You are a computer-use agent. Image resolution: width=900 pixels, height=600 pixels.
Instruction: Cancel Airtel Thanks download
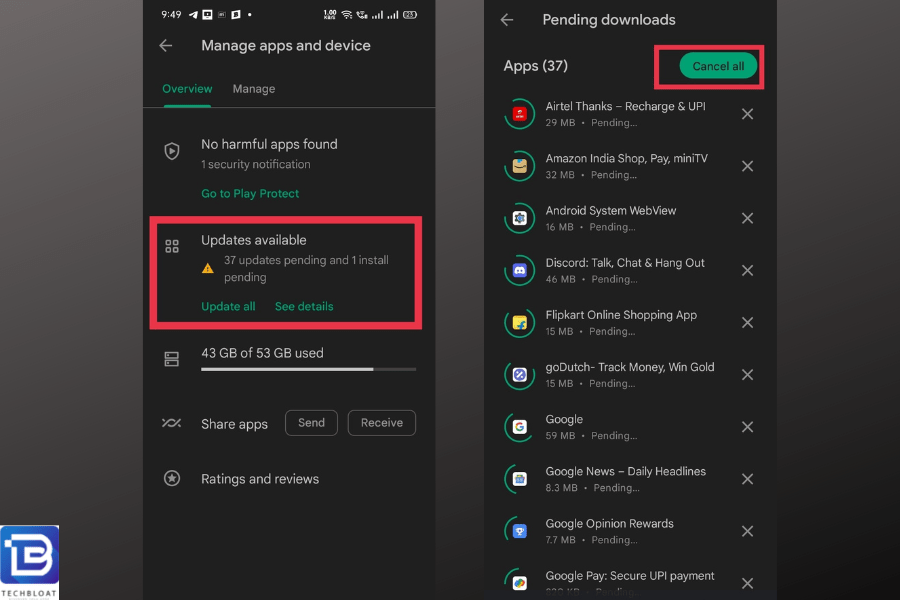[747, 114]
